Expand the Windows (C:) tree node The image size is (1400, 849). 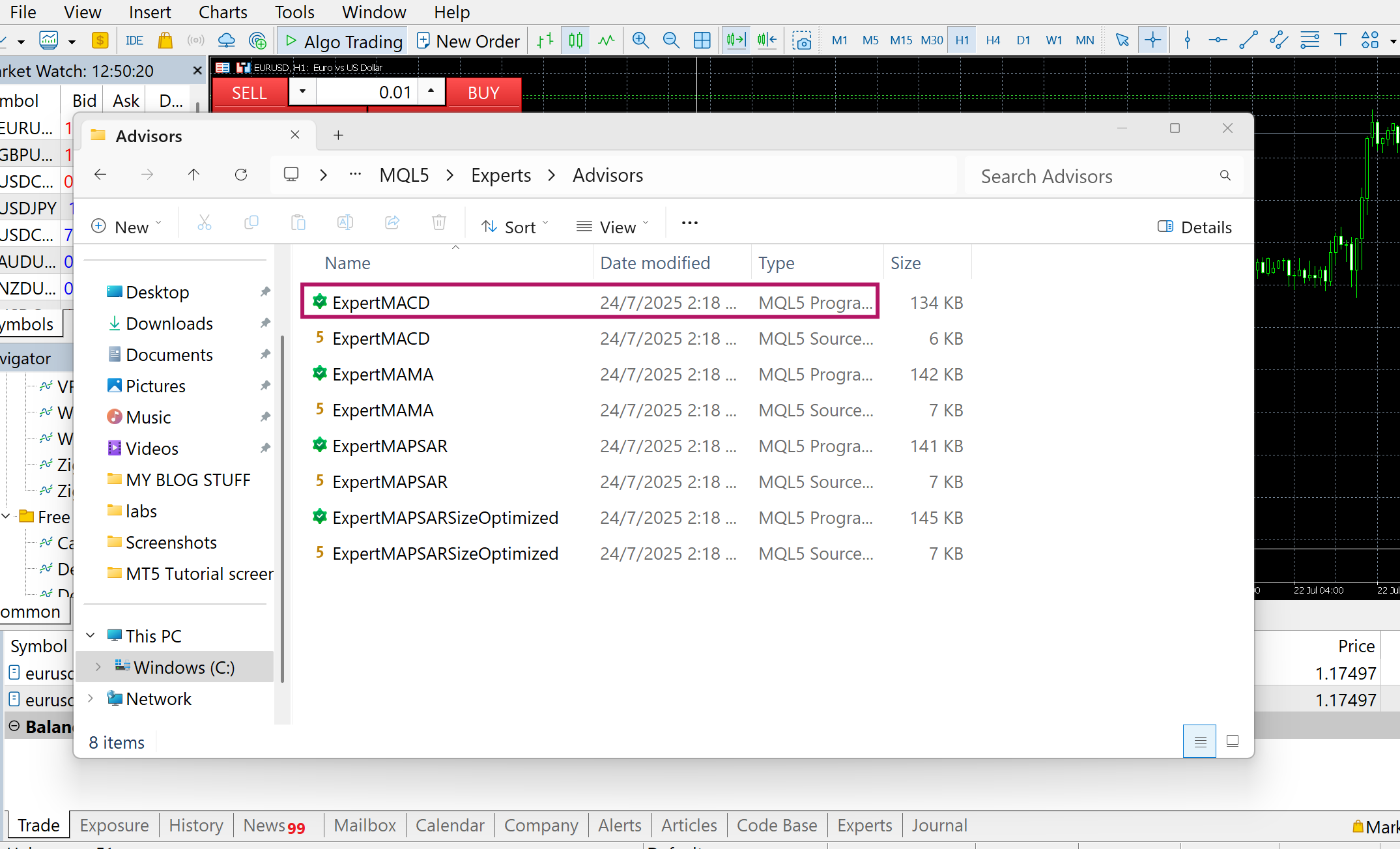click(98, 667)
